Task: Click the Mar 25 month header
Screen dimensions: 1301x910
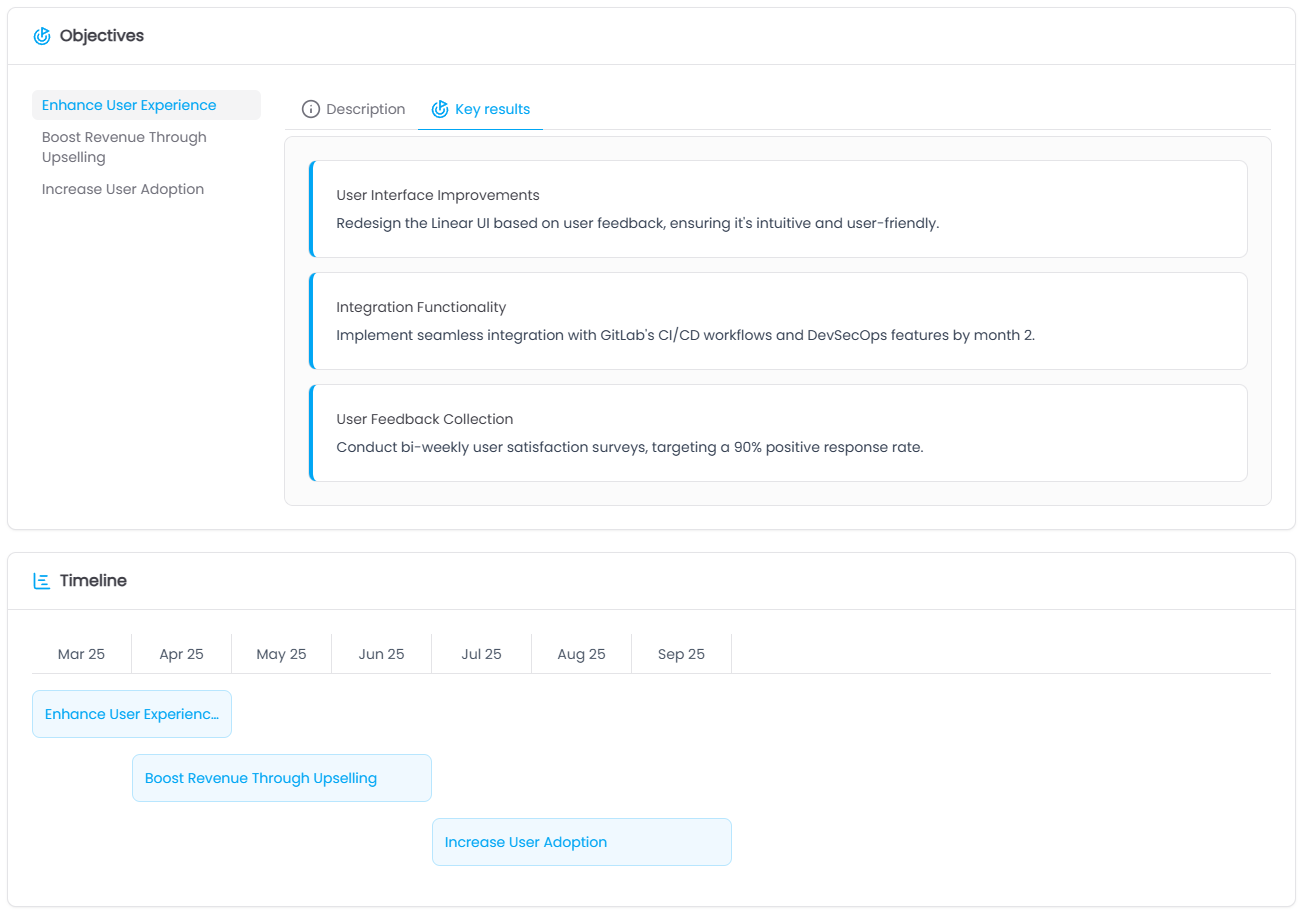Action: point(81,654)
